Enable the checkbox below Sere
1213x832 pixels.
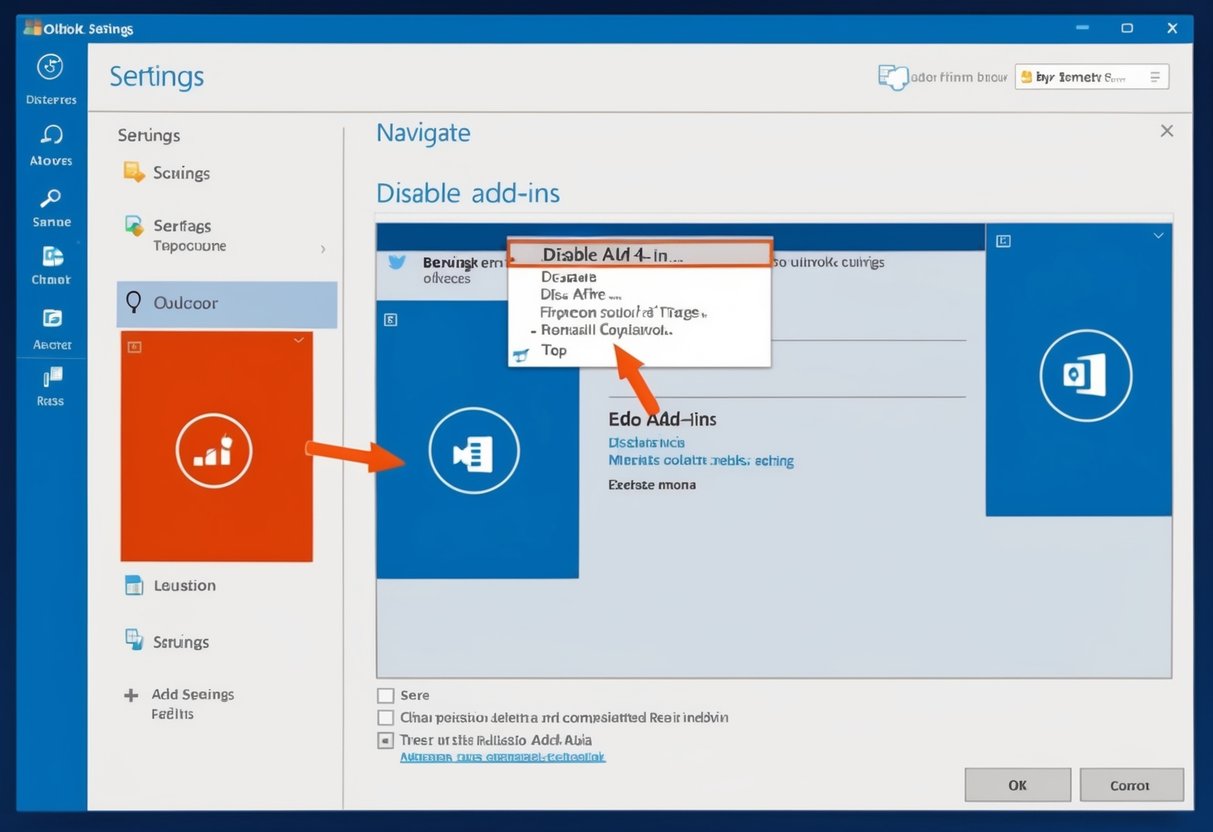pyautogui.click(x=386, y=717)
